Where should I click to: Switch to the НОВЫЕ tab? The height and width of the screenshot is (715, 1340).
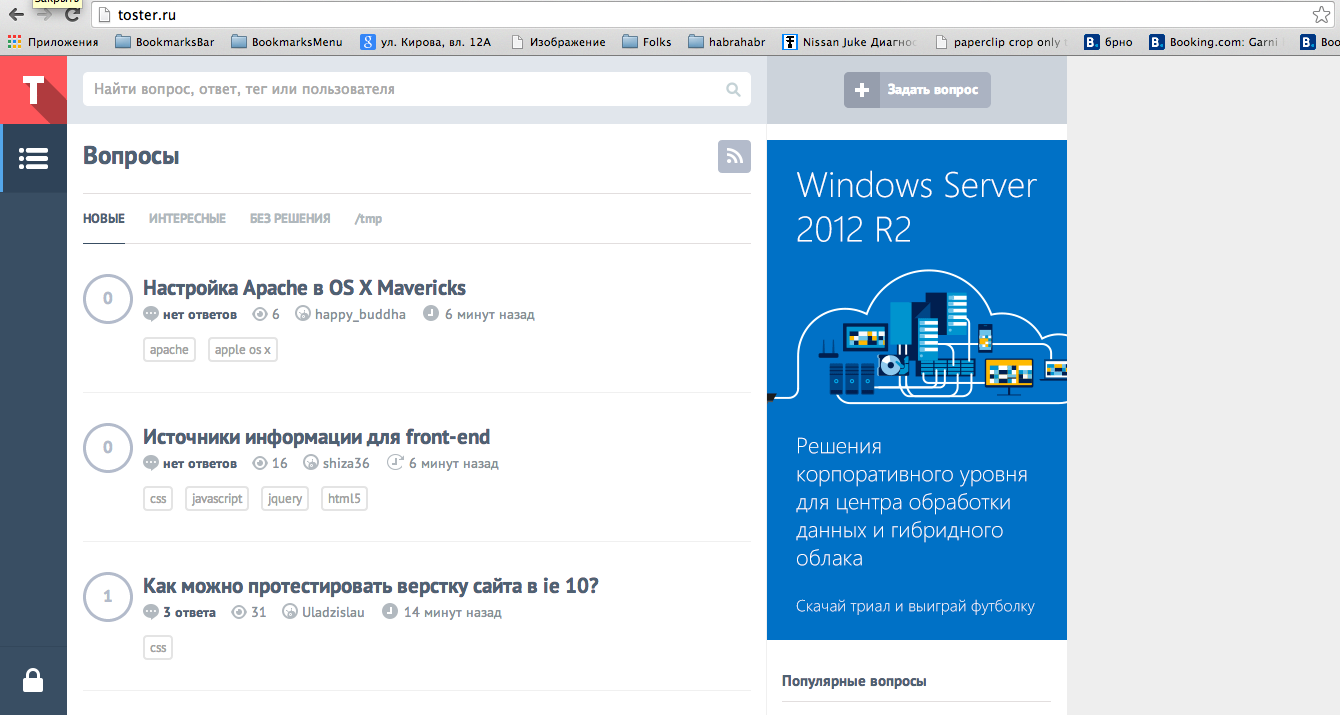pyautogui.click(x=104, y=219)
